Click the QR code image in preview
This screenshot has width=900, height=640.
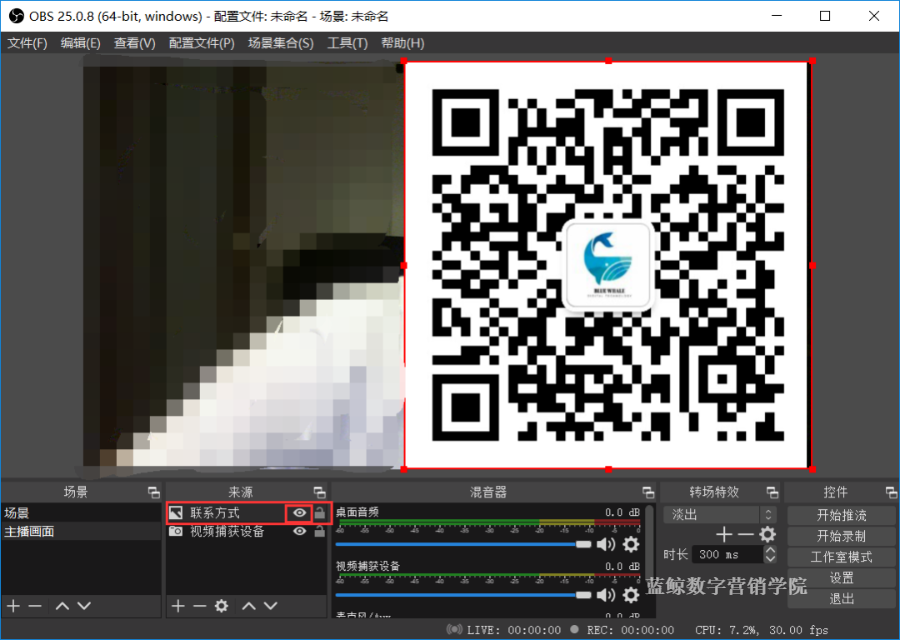(608, 265)
